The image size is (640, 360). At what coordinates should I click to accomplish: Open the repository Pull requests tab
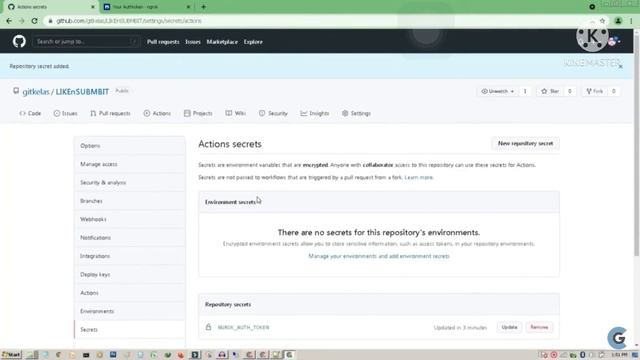point(110,113)
